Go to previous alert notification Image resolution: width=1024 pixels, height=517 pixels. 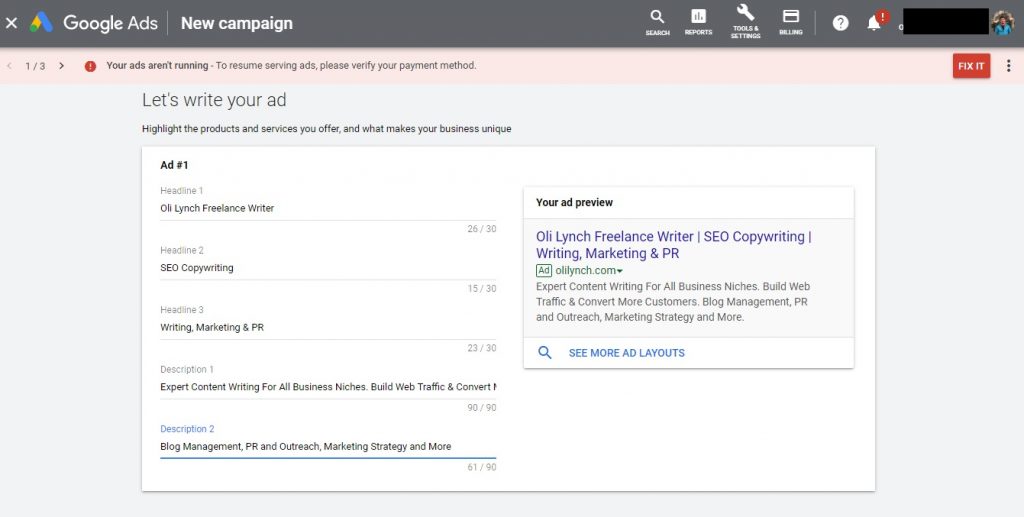10,65
